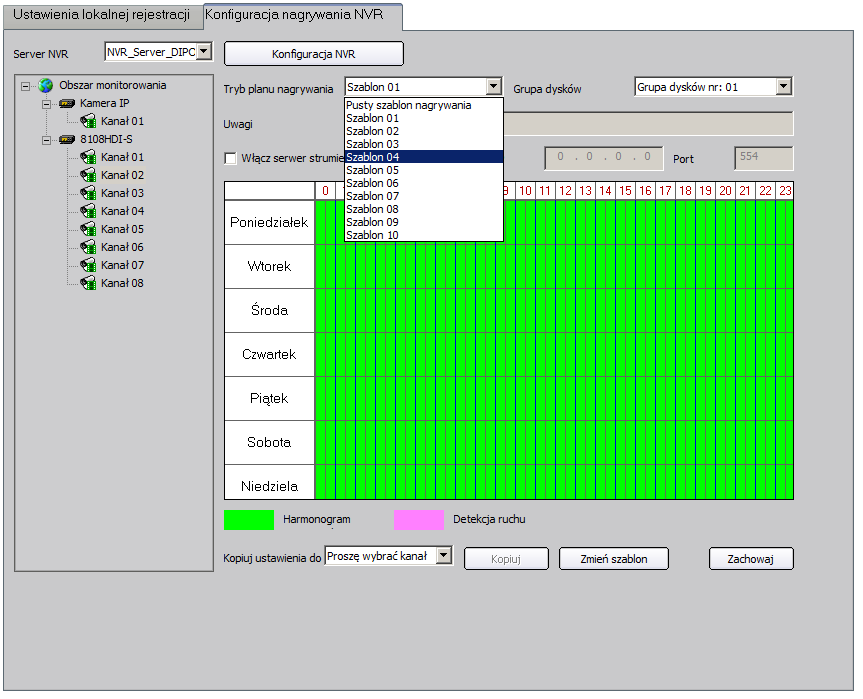Image resolution: width=863 pixels, height=699 pixels.
Task: Choose Szablon 01 in the dropdown list
Action: coord(424,118)
